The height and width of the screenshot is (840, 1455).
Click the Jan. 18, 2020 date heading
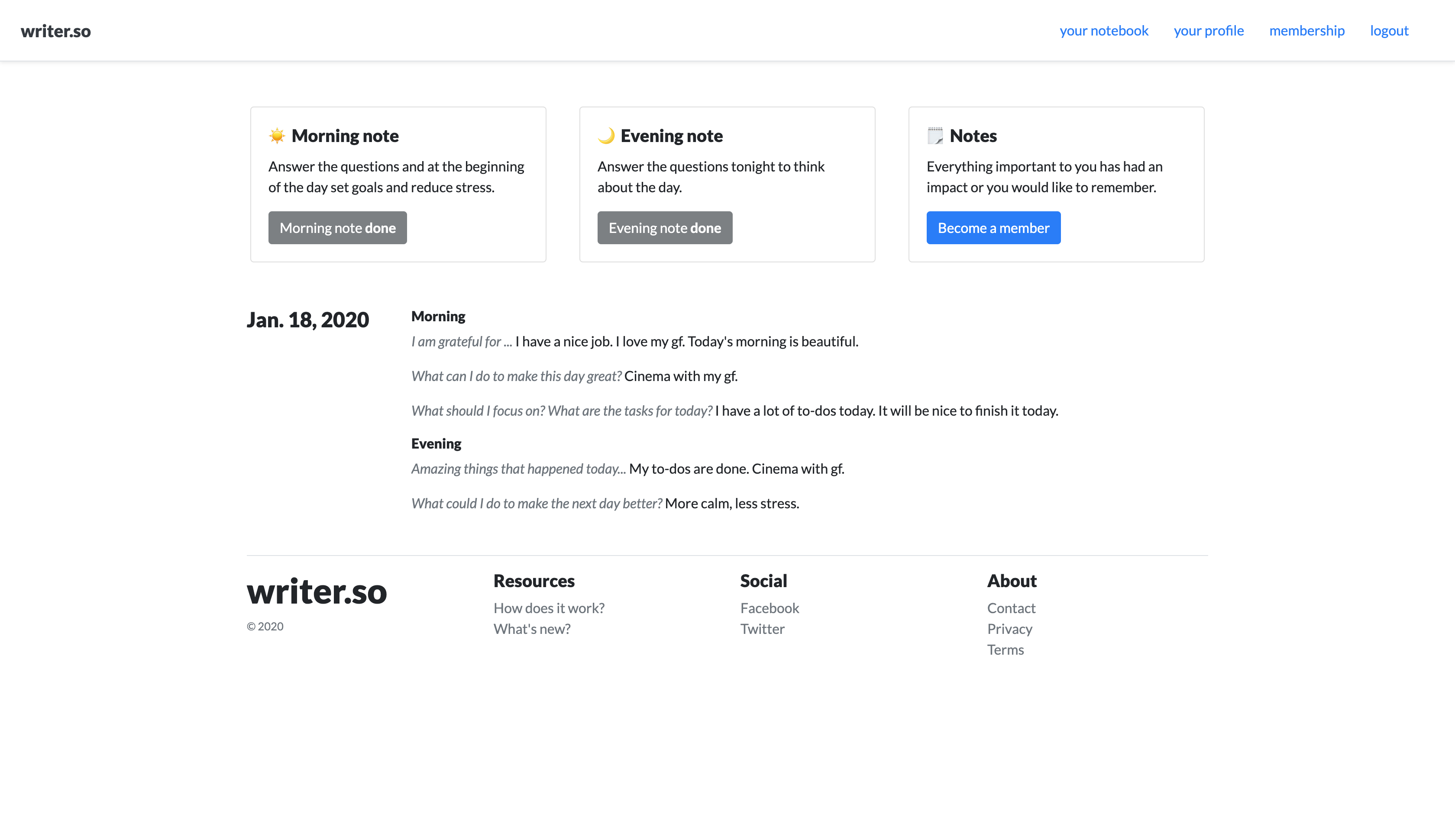[307, 320]
